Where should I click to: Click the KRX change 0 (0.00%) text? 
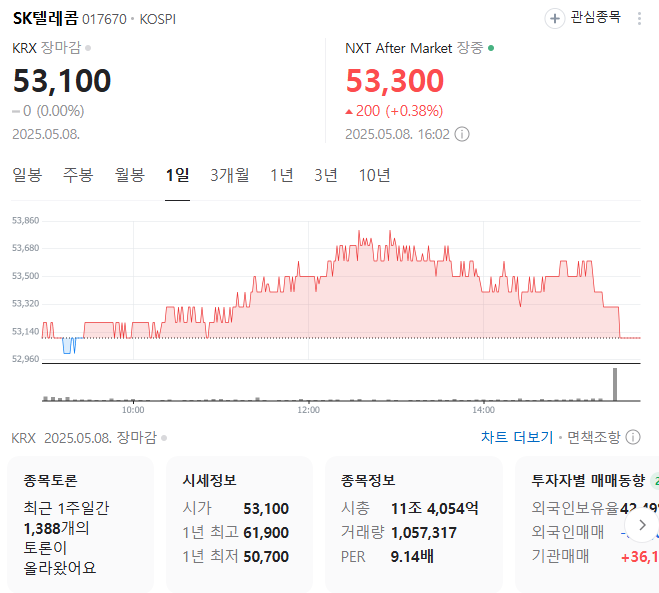pos(48,111)
